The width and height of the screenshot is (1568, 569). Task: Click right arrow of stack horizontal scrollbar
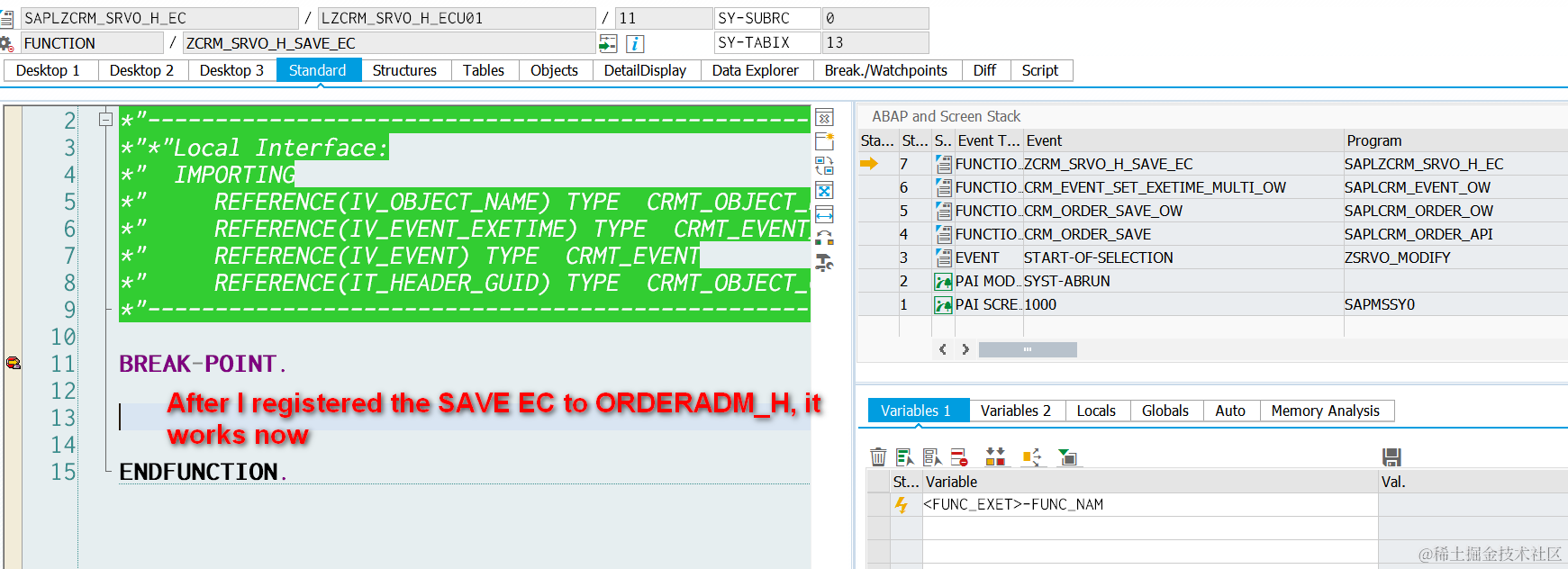click(x=965, y=349)
